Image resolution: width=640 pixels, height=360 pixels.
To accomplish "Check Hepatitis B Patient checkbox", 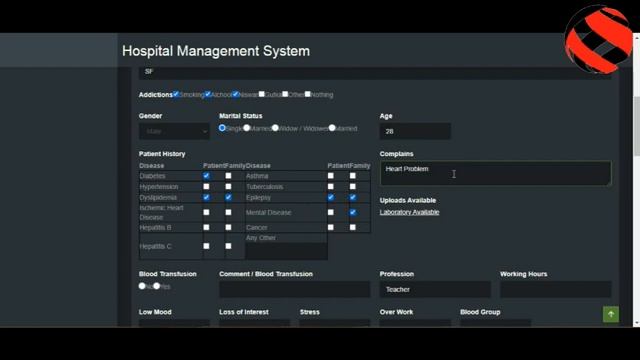I will click(207, 227).
